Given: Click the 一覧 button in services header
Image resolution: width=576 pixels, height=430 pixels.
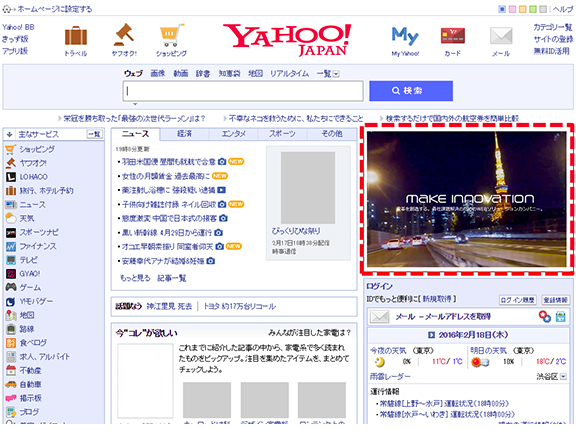Looking at the screenshot, I should tap(94, 134).
